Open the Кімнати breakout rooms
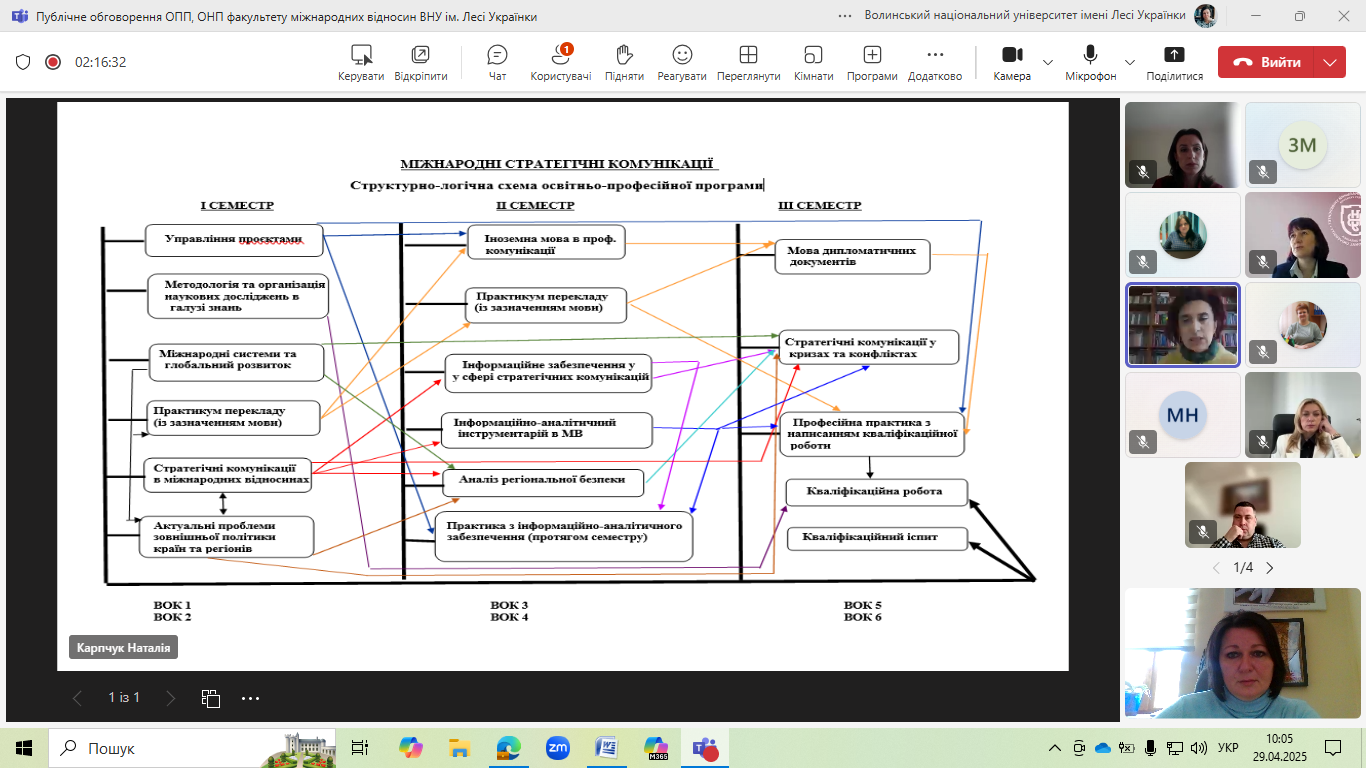Image resolution: width=1366 pixels, height=768 pixels. pyautogui.click(x=813, y=62)
